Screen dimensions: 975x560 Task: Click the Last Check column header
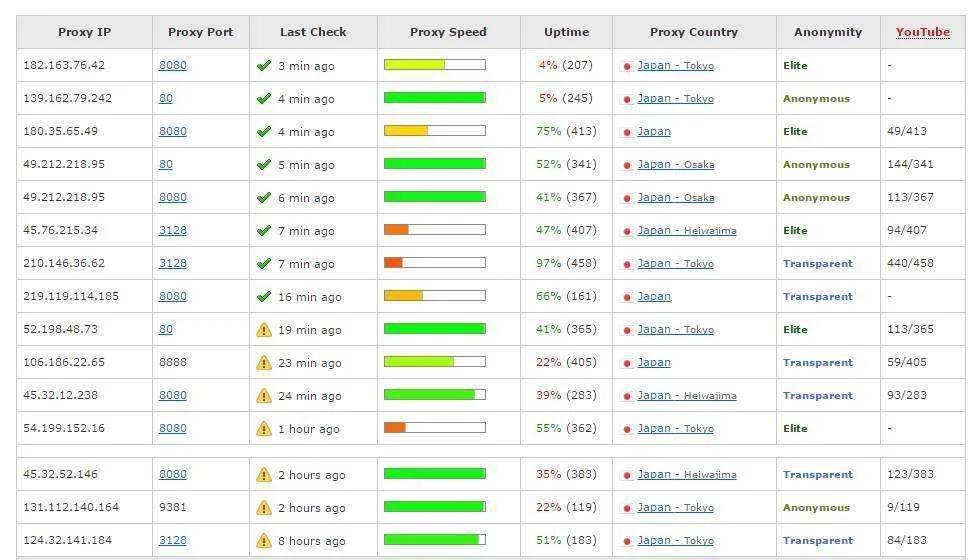[313, 32]
